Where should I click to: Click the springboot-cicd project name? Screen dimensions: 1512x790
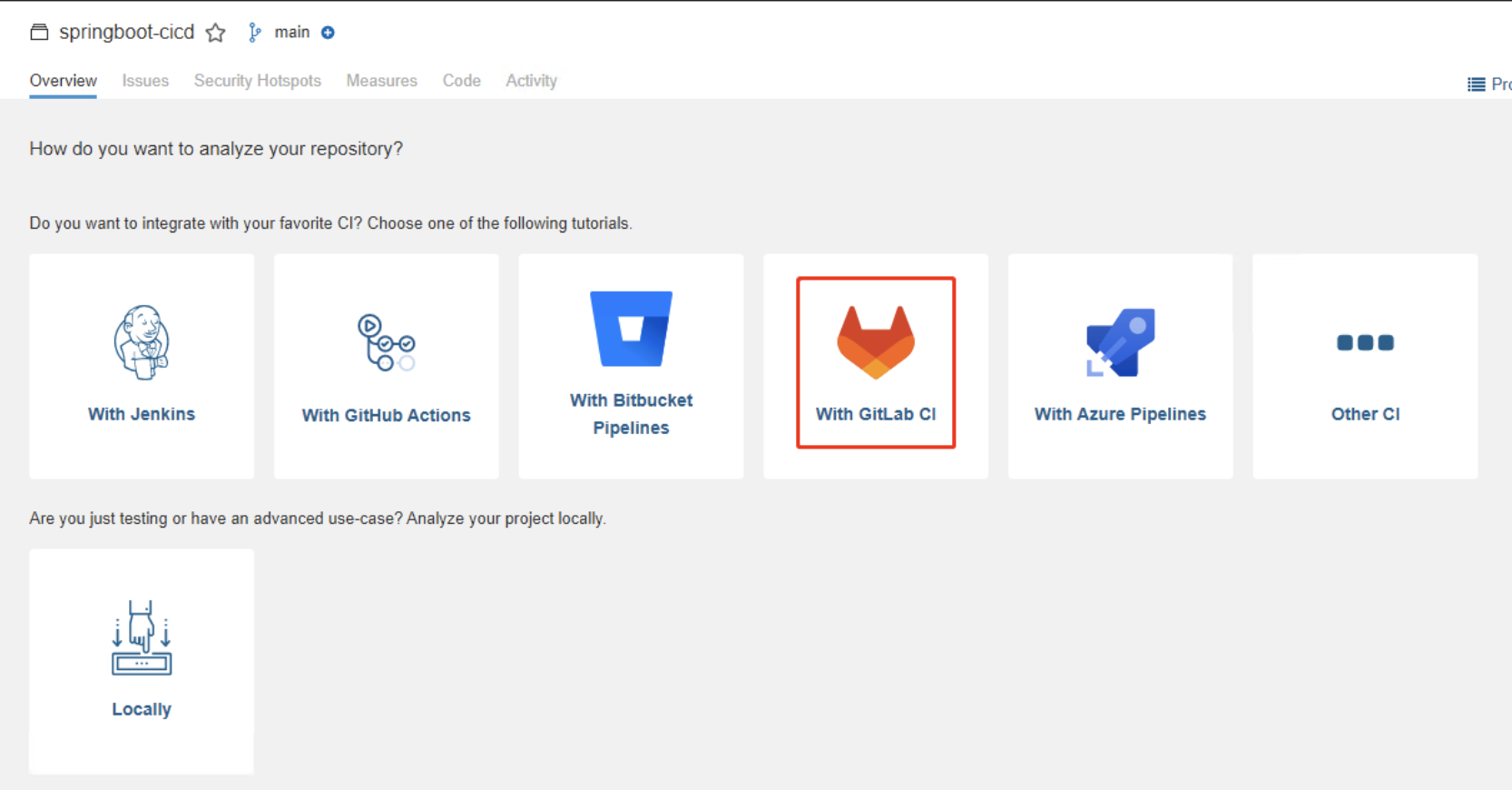tap(127, 33)
